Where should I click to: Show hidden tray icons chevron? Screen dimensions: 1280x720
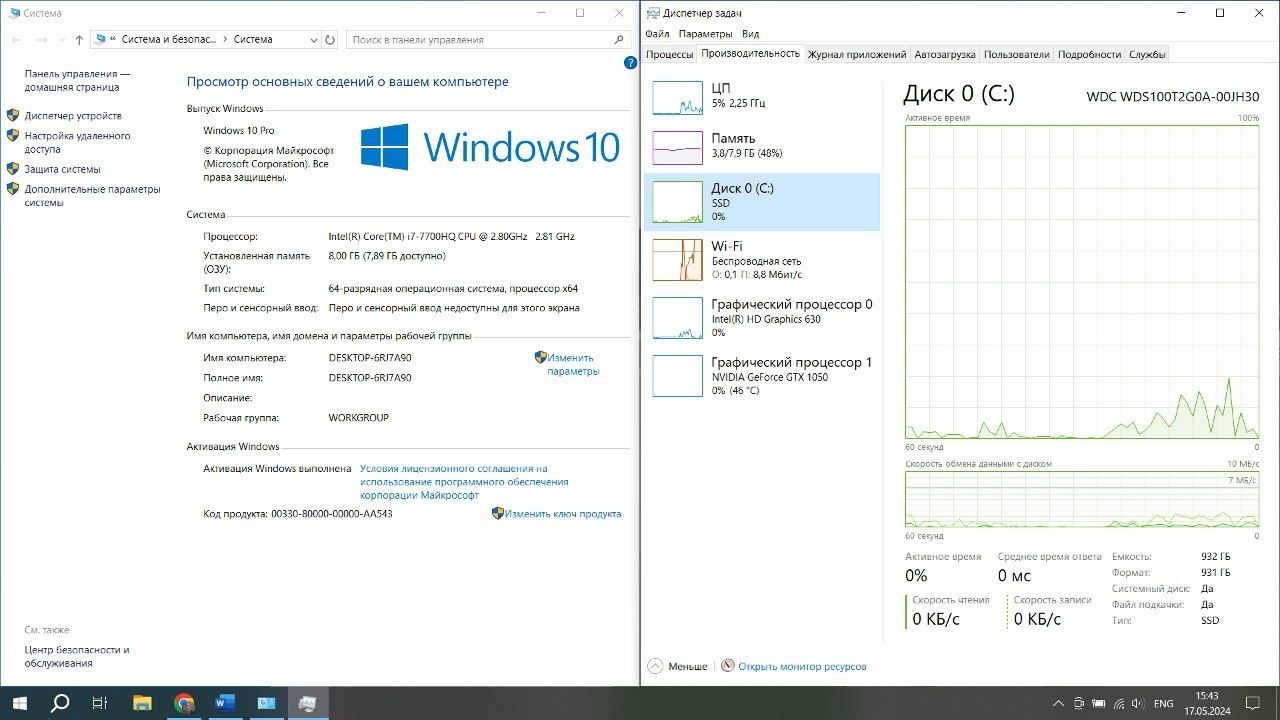point(1058,704)
